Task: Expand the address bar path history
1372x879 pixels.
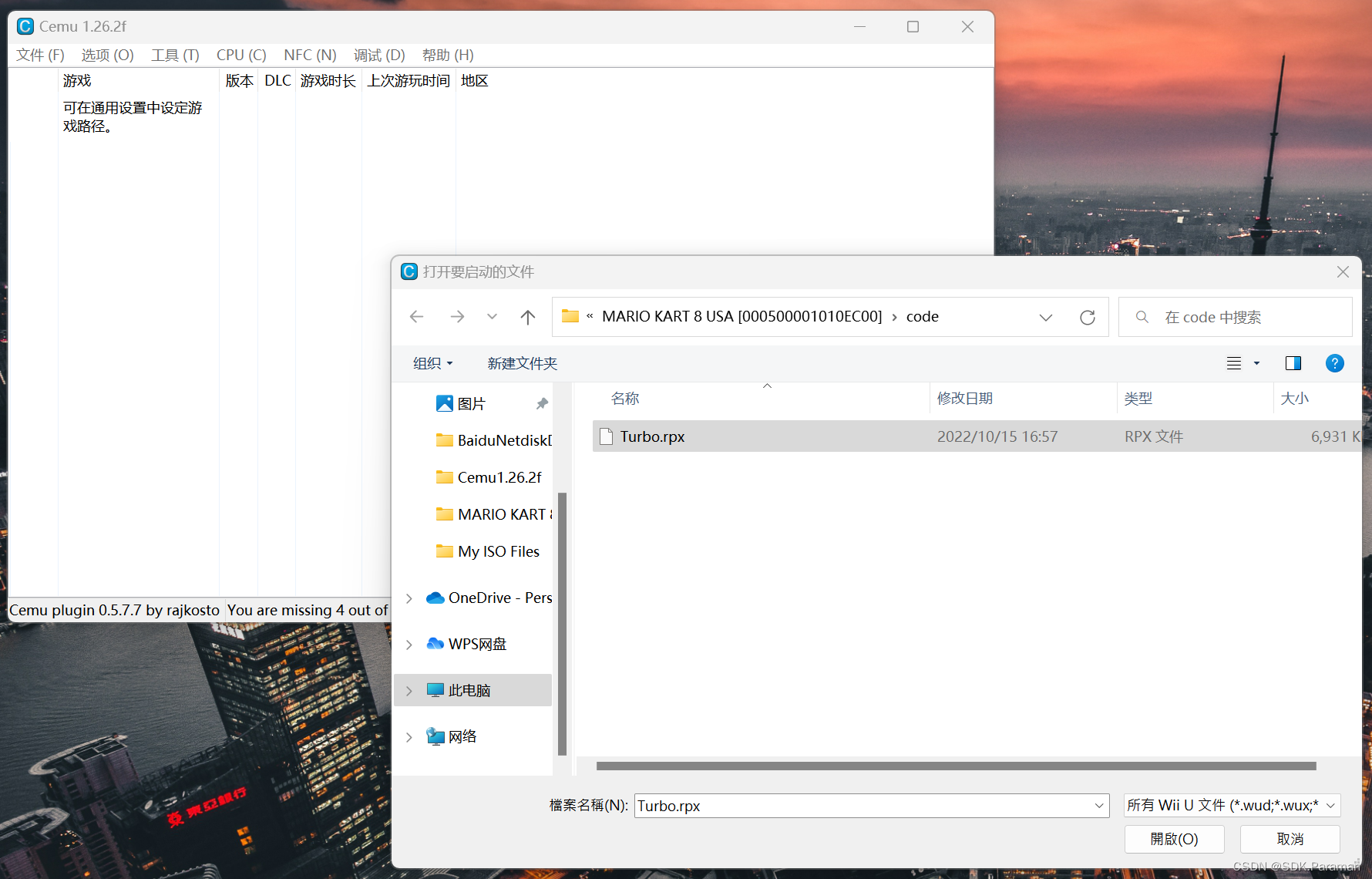Action: click(x=1046, y=317)
